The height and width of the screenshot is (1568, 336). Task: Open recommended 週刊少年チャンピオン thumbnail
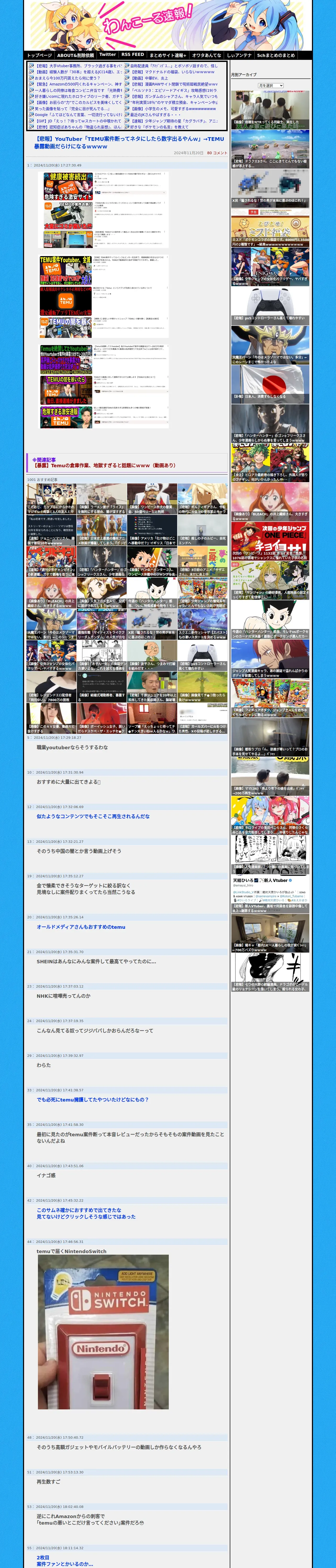[52, 562]
